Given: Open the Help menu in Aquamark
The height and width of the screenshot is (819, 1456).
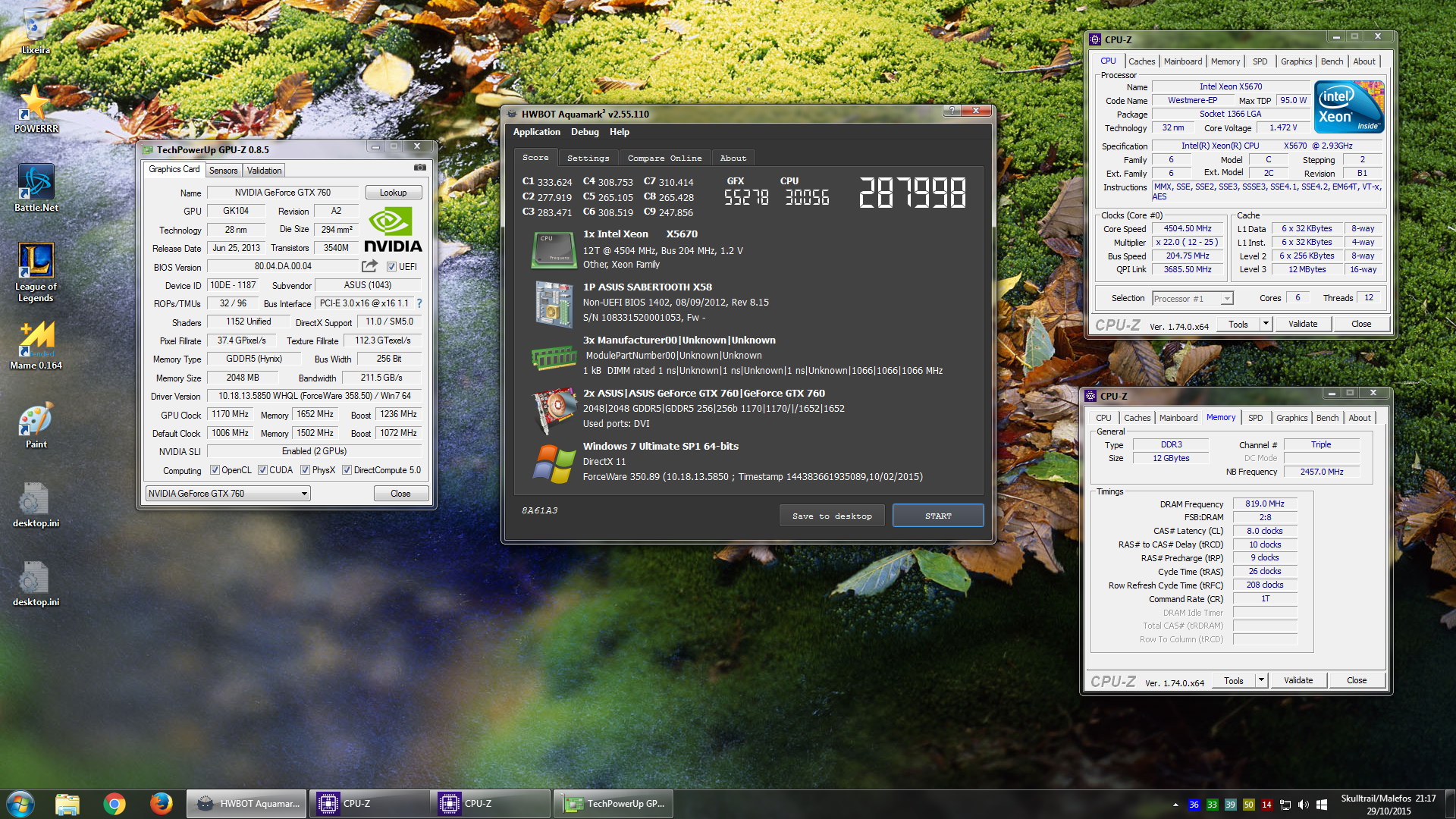Looking at the screenshot, I should tap(620, 132).
